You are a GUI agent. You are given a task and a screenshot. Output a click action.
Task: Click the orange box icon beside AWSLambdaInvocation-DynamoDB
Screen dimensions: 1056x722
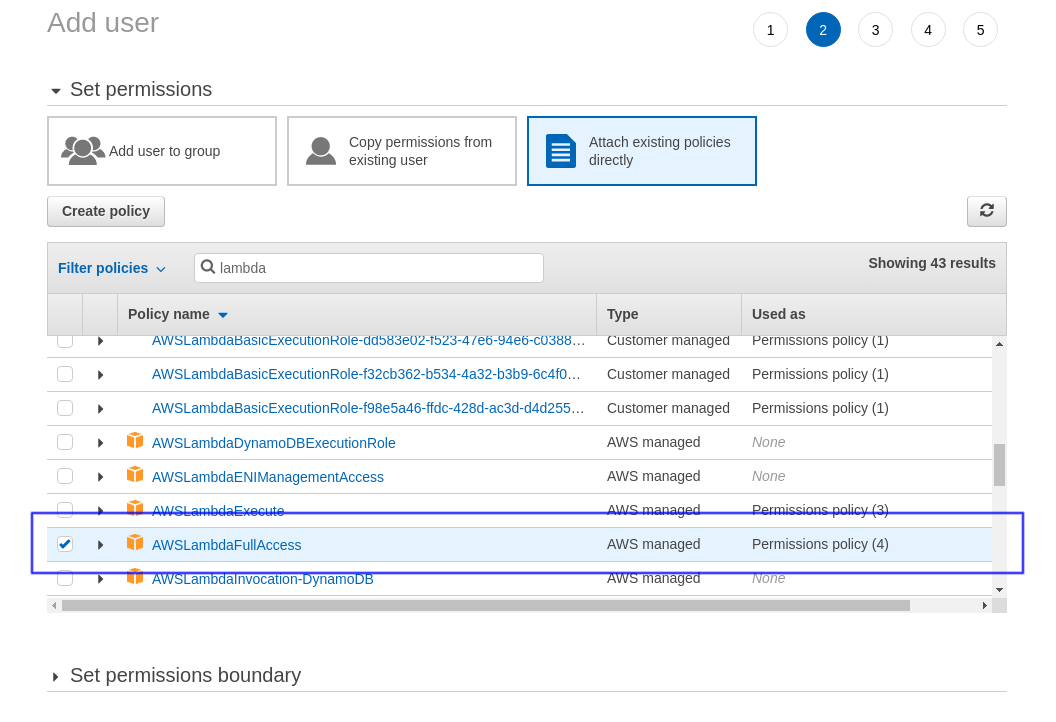(135, 577)
